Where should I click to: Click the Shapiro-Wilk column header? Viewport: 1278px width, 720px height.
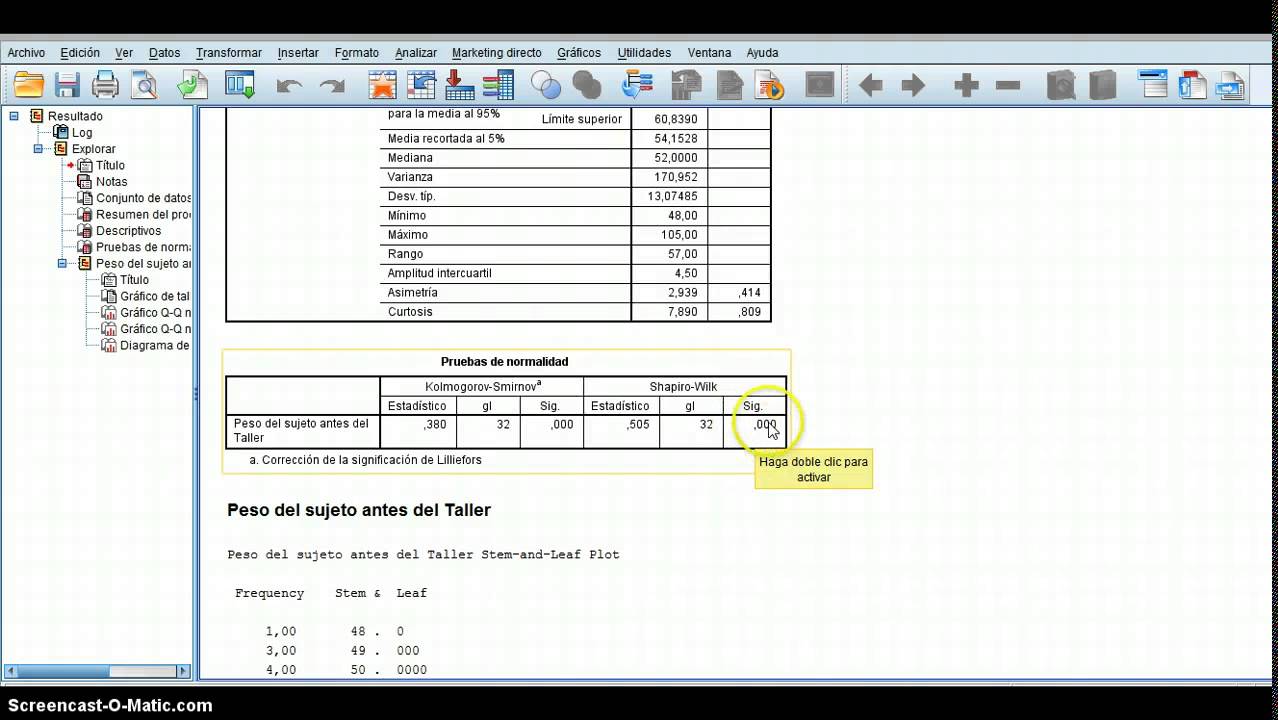point(685,387)
